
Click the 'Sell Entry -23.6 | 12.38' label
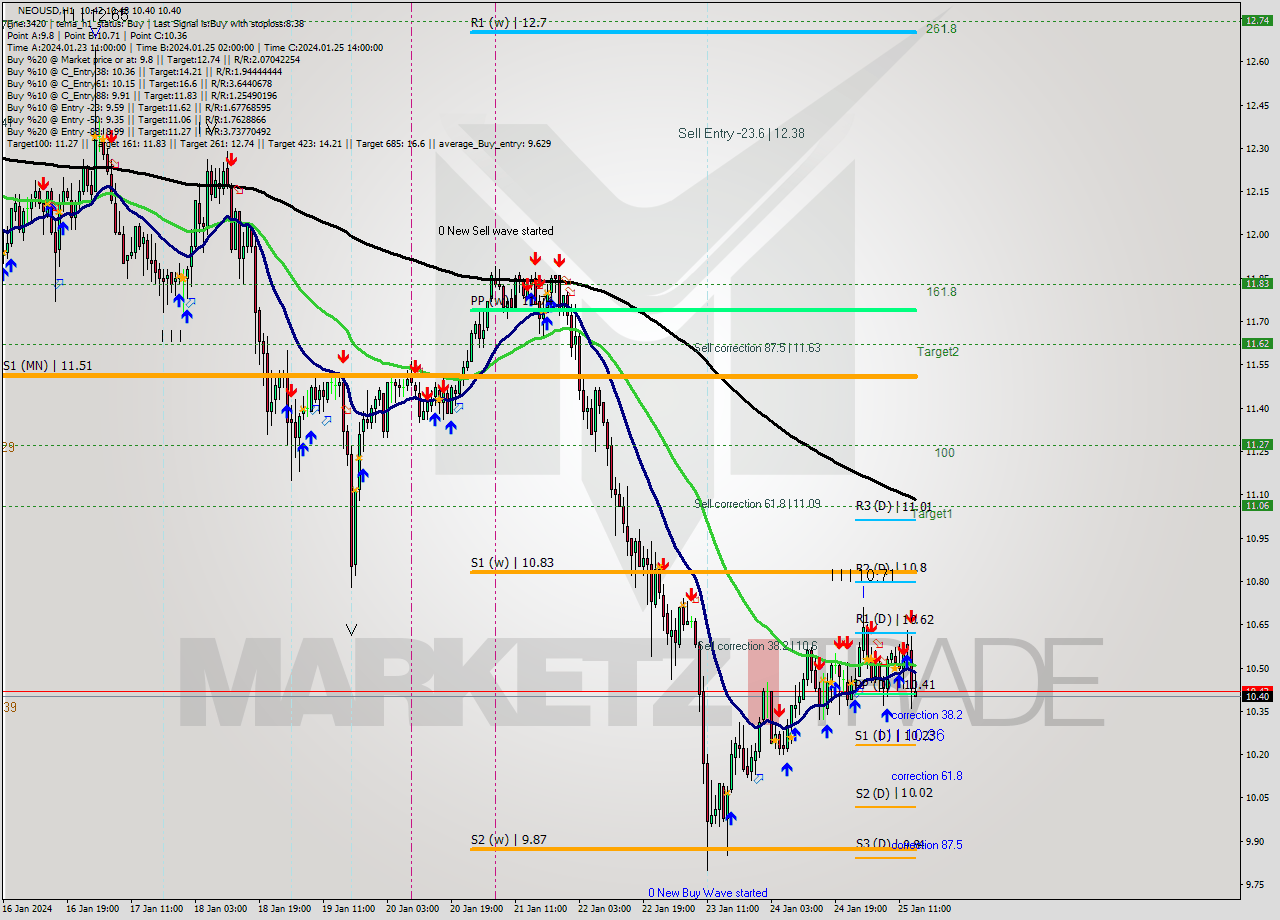point(741,133)
